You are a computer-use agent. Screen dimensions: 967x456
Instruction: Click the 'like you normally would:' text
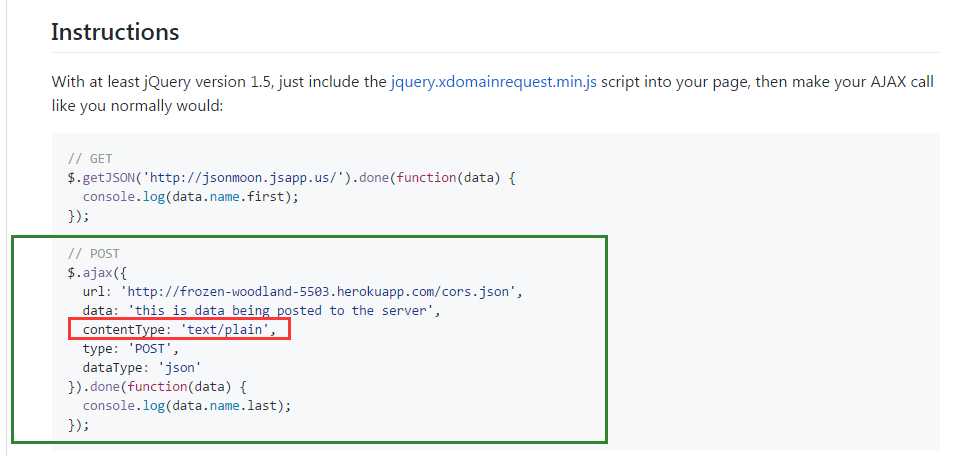point(137,106)
